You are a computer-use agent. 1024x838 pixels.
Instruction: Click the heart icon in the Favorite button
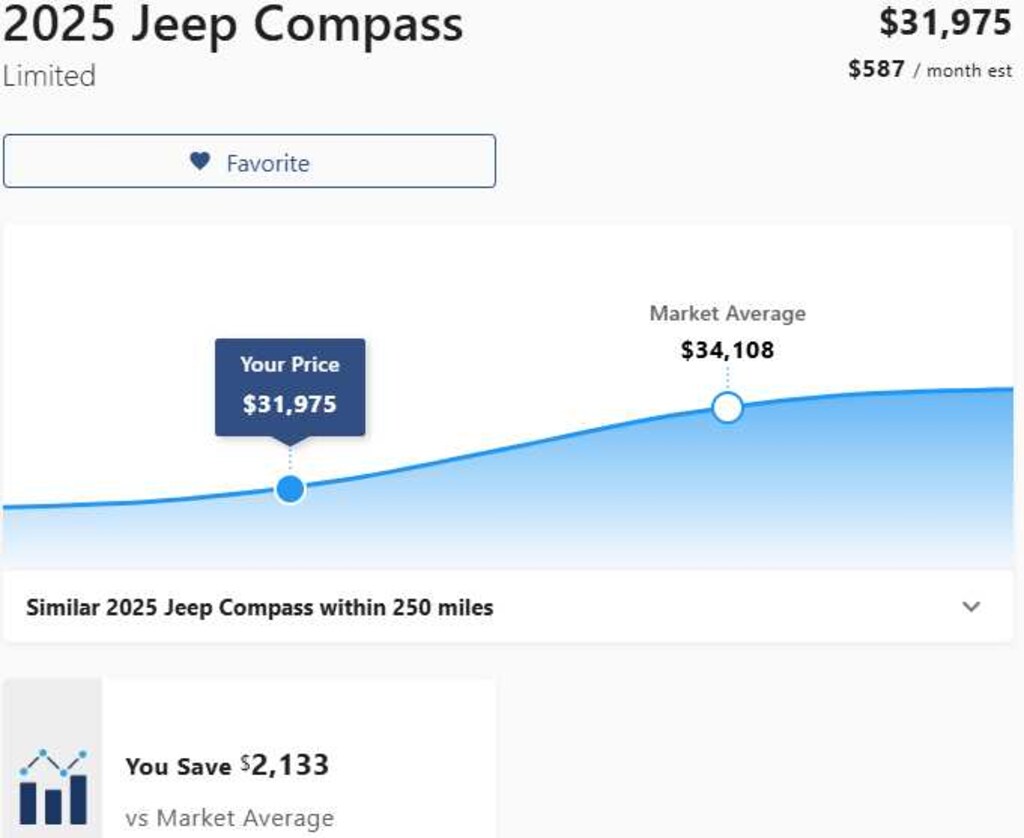198,161
